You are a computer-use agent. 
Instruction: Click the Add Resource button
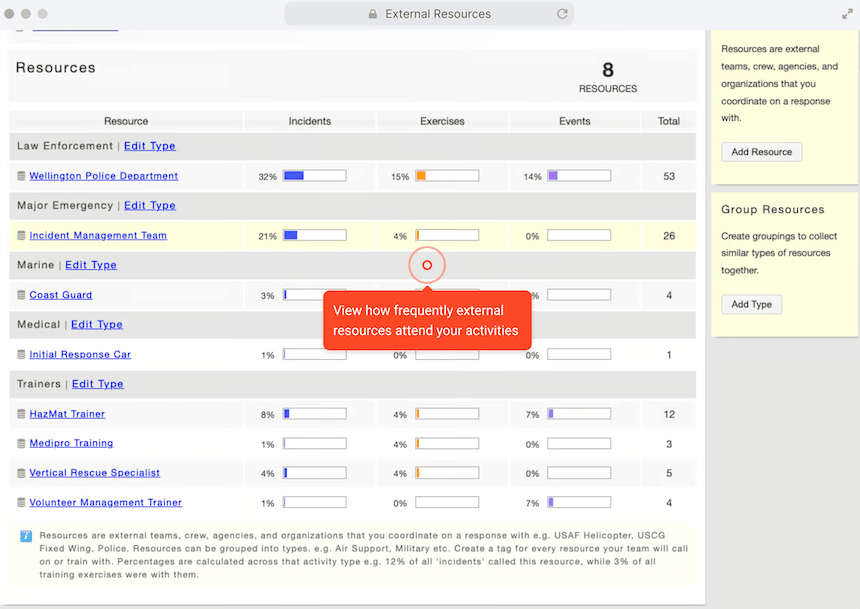[x=761, y=152]
